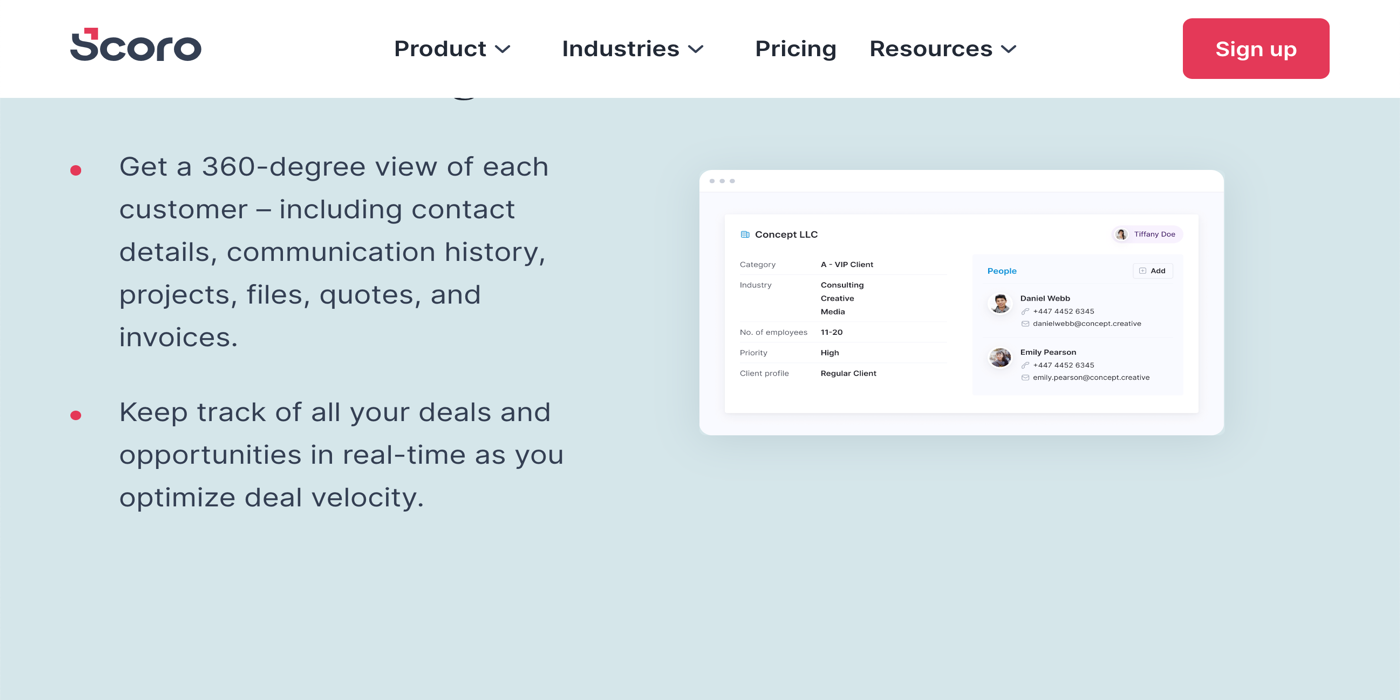The image size is (1400, 700).
Task: Click Emily Pearson's profile avatar
Action: tap(1000, 357)
